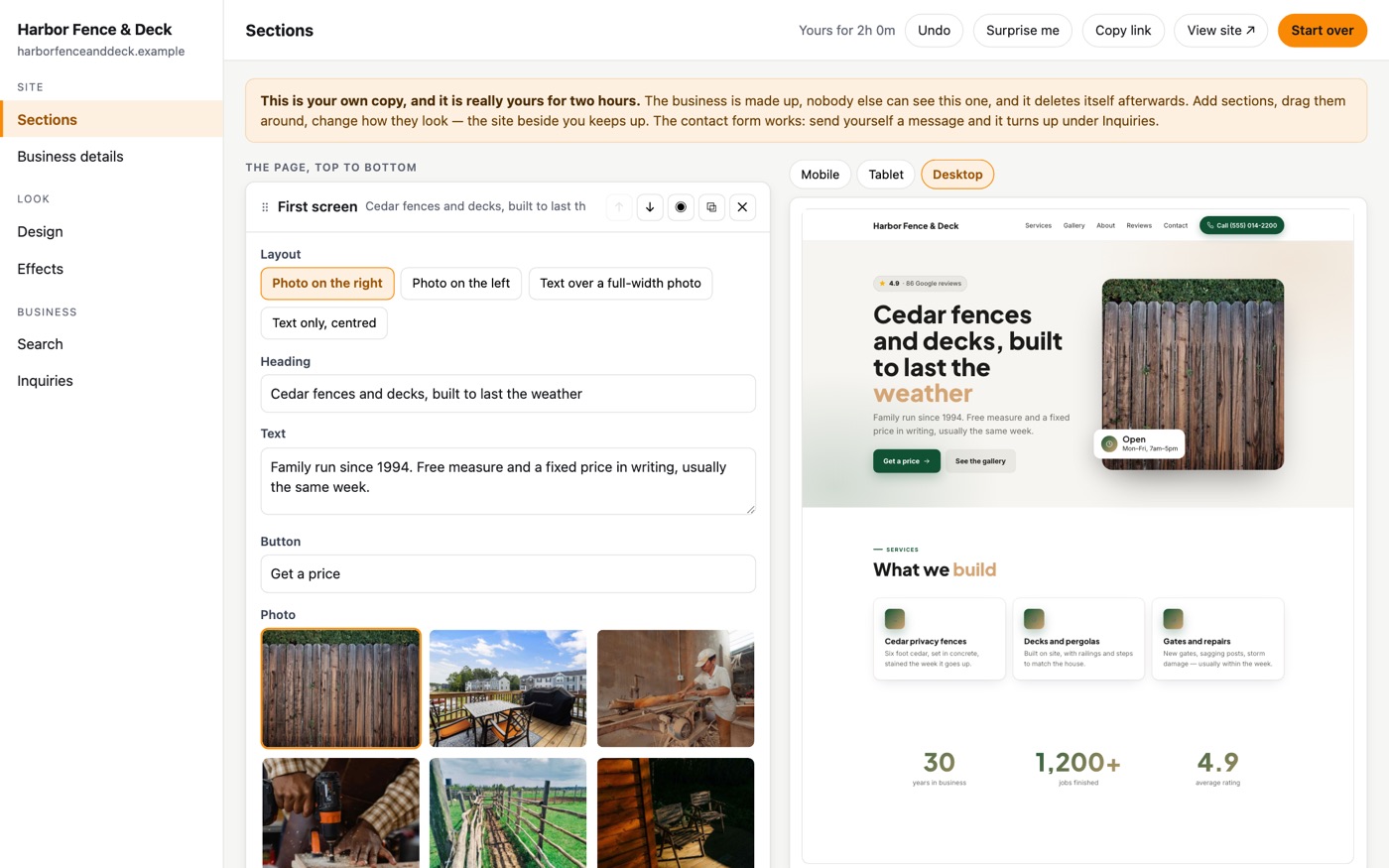Remove the First screen section

(742, 207)
